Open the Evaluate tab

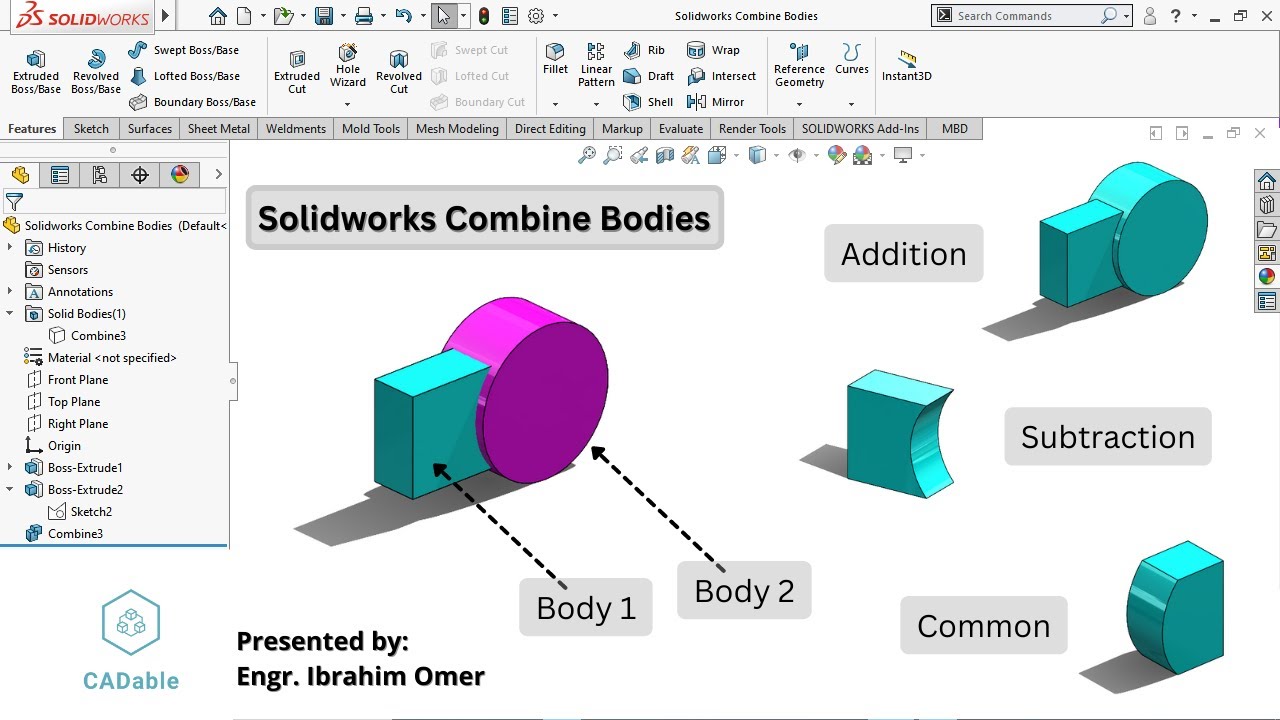click(681, 128)
